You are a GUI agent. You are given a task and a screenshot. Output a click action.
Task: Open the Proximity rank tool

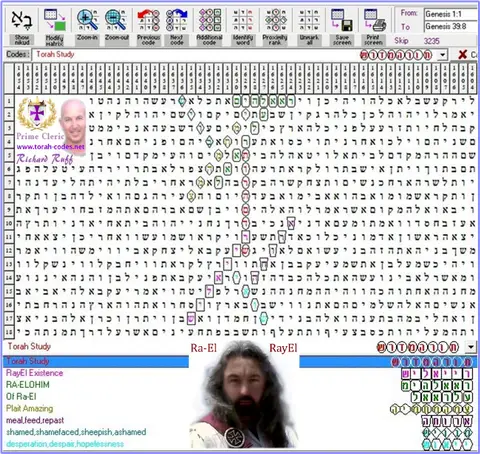tap(275, 20)
